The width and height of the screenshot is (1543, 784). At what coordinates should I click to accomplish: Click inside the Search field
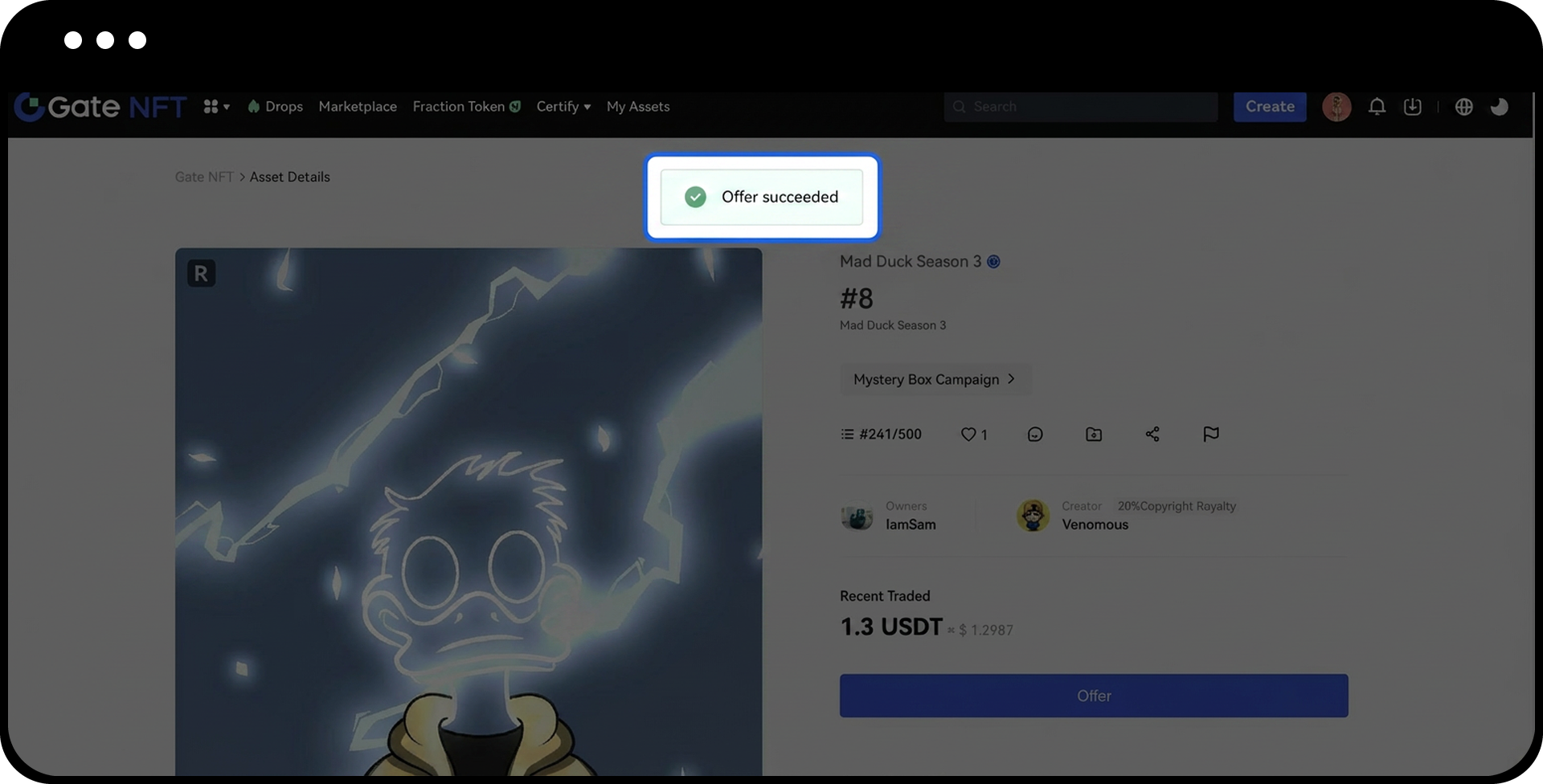pos(1081,107)
